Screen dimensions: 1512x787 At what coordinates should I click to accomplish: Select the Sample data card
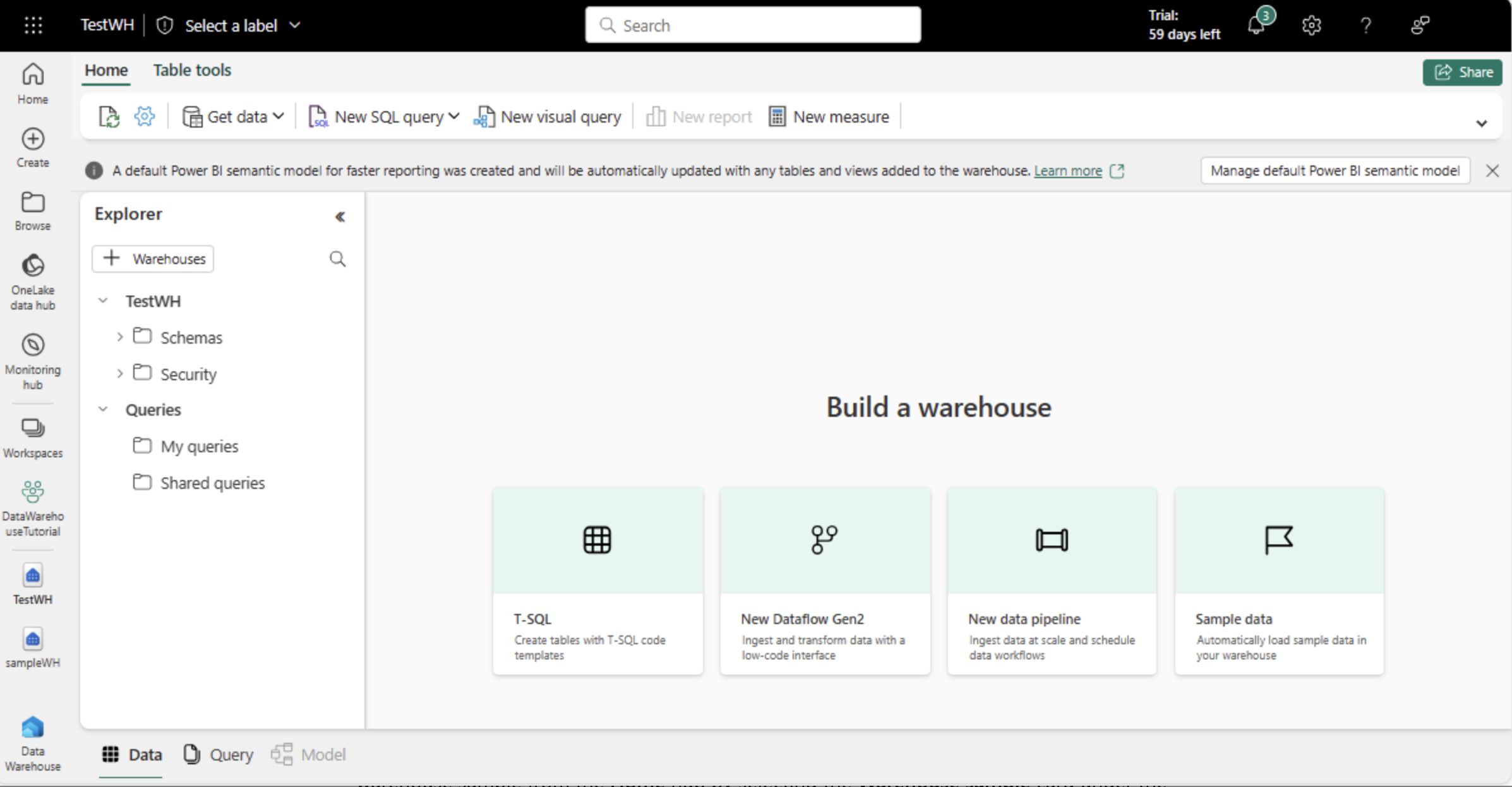point(1279,580)
